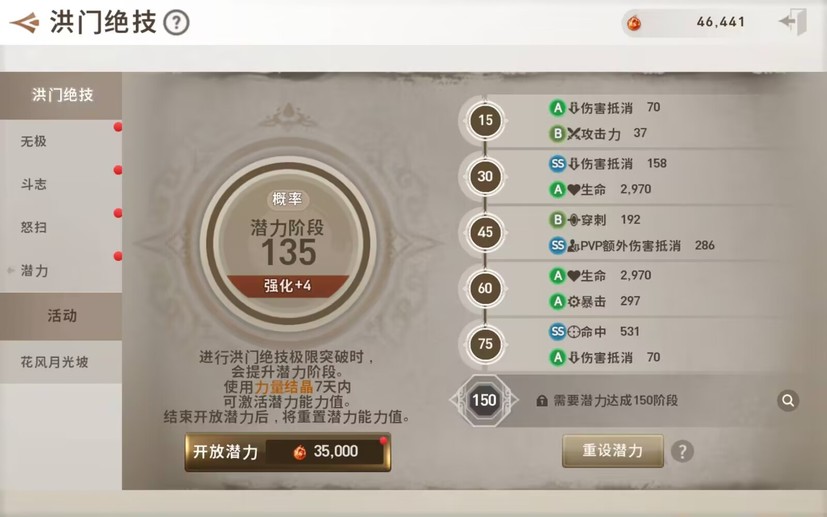Expand the 洪门绝技 section header in sidebar

(61, 95)
